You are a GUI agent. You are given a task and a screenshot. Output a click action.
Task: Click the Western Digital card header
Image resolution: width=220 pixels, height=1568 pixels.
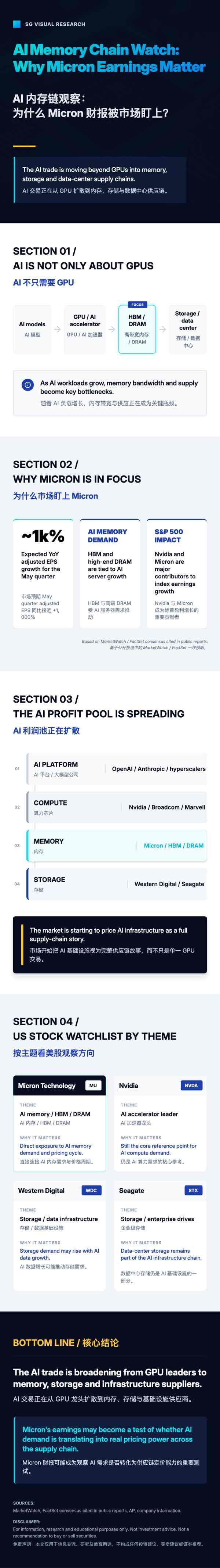pyautogui.click(x=59, y=1191)
